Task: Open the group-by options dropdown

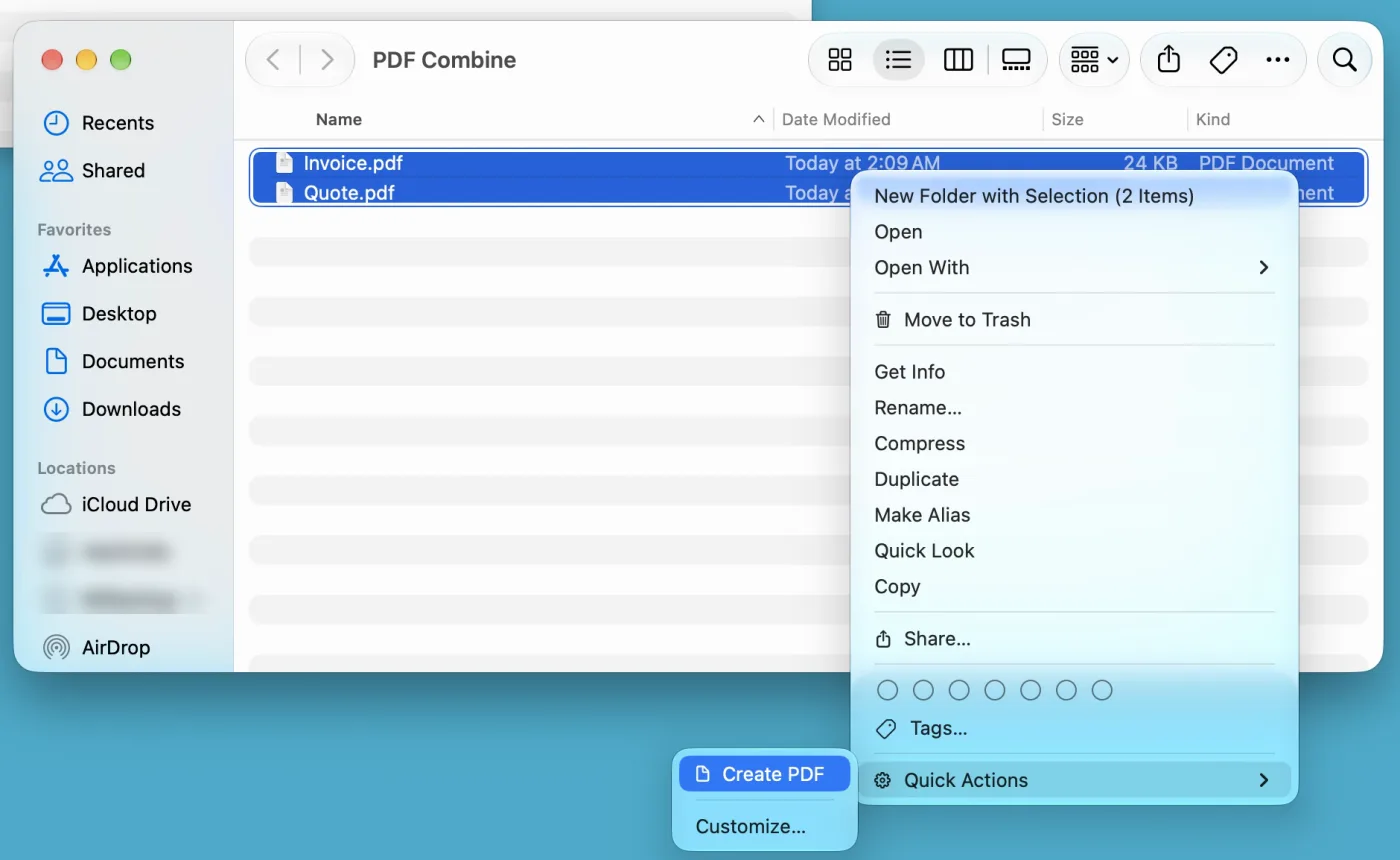Action: point(1094,60)
